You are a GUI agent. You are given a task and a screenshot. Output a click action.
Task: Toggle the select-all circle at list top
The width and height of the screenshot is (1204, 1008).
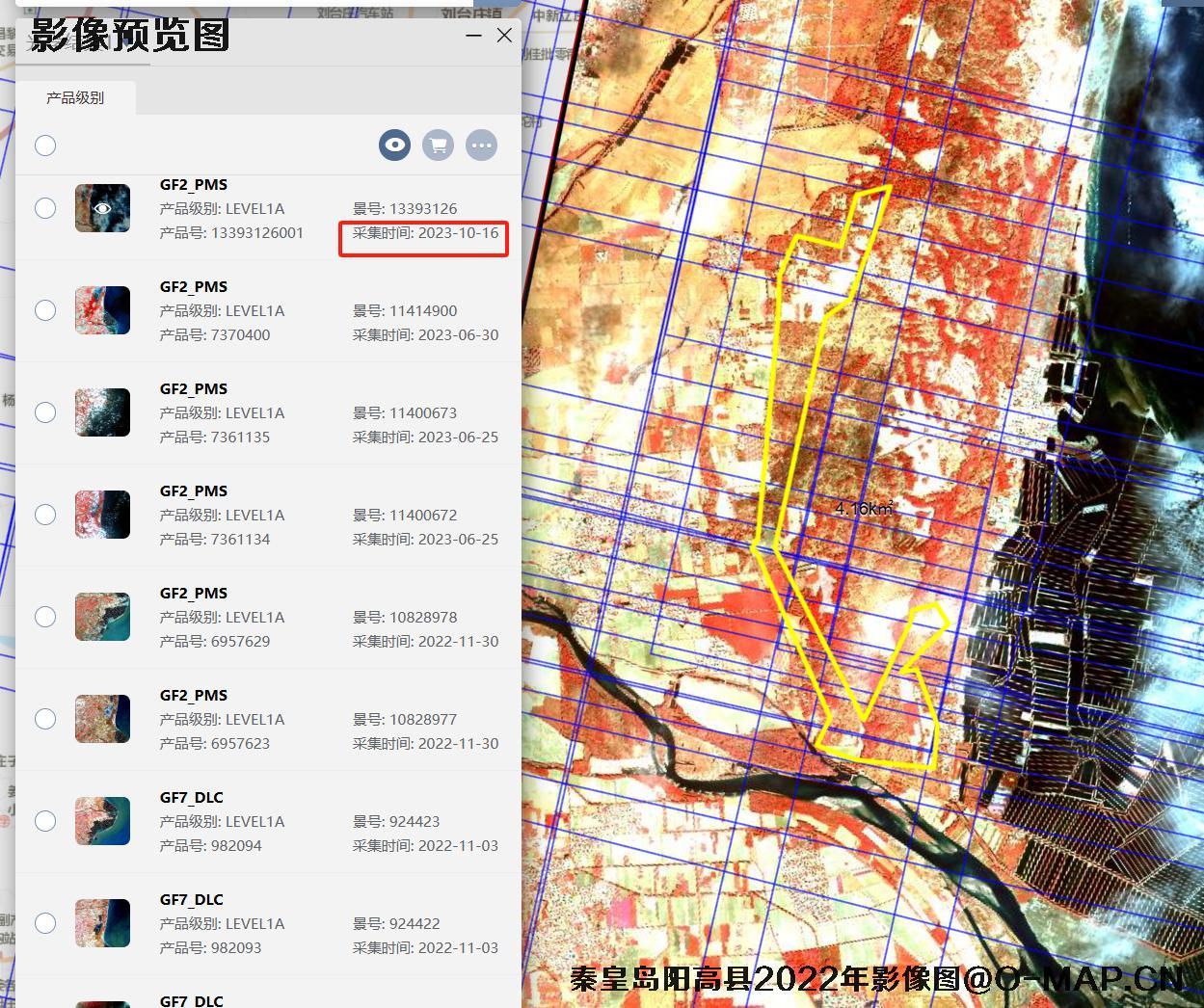click(x=45, y=146)
